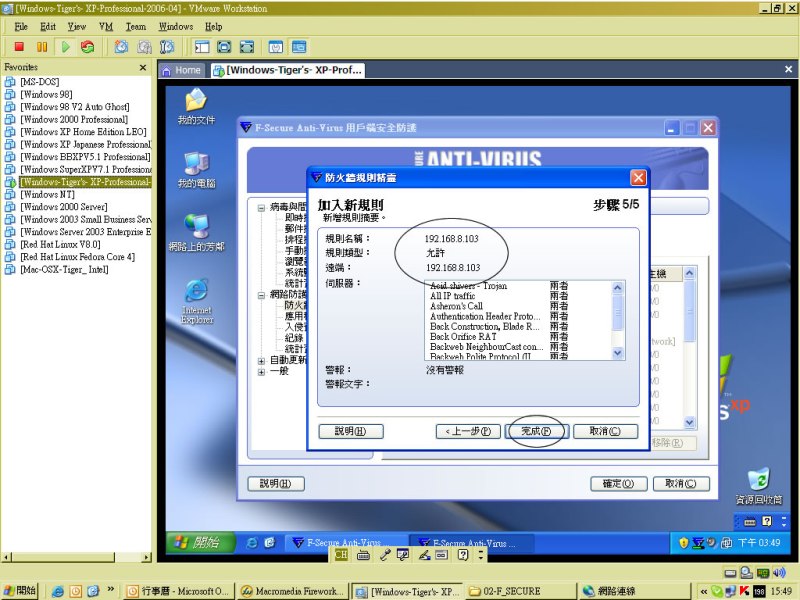Click the VMware hard disk status icon
Screen dimensions: 800x600
pyautogui.click(x=730, y=572)
